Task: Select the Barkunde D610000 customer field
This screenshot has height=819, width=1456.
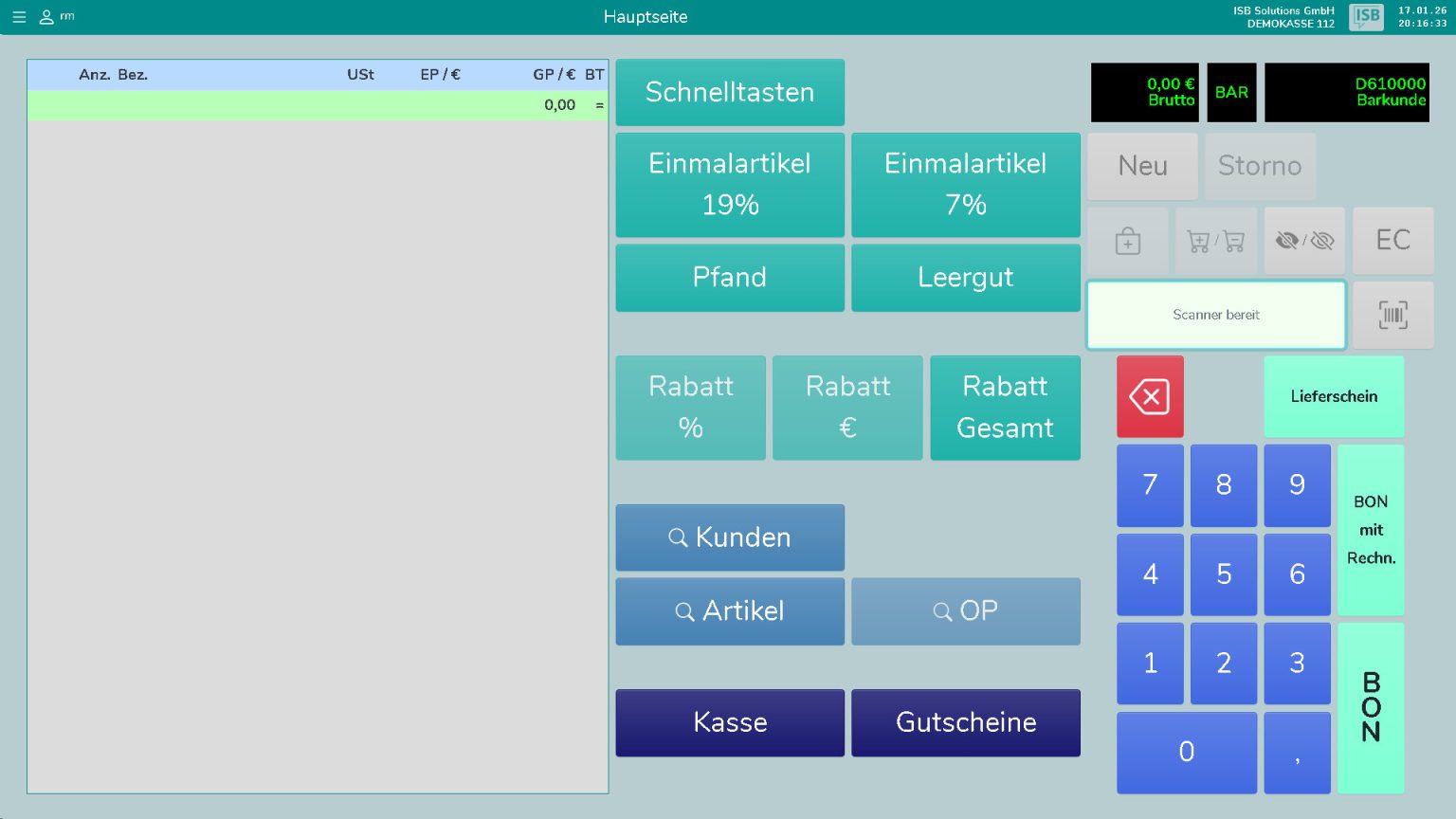Action: (x=1346, y=93)
